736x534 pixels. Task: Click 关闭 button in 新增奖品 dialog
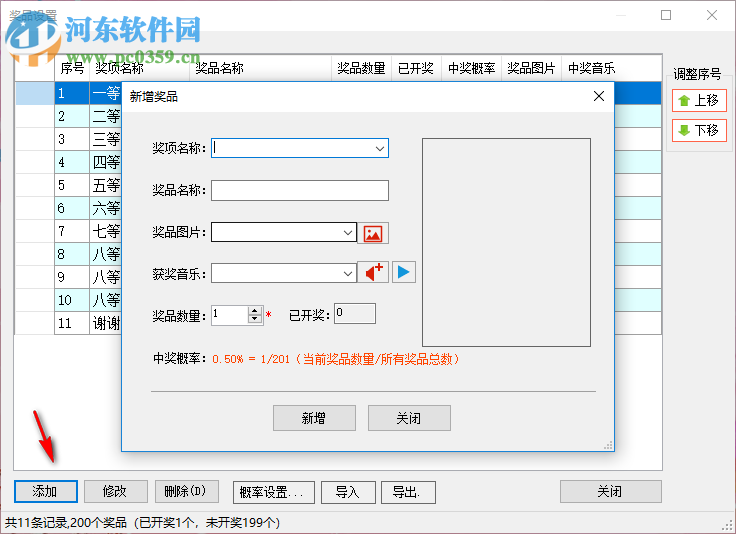pyautogui.click(x=409, y=418)
